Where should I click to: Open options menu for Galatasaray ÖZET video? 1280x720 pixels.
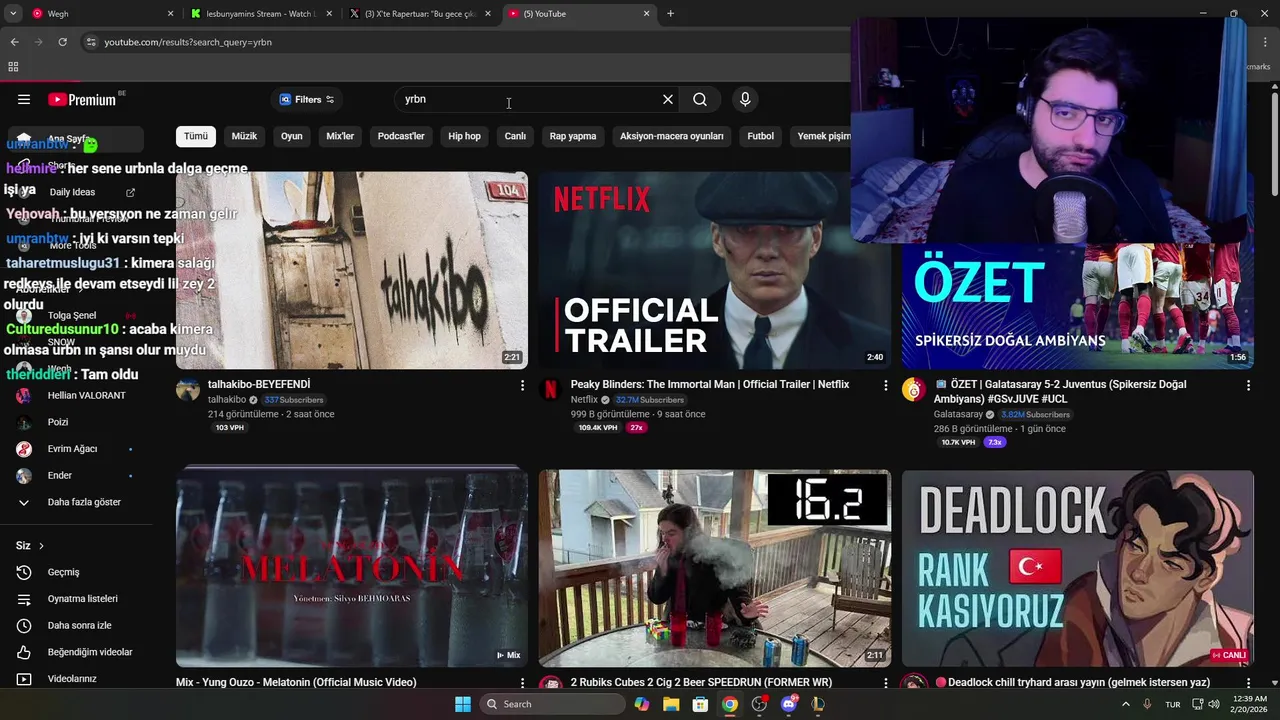click(x=1248, y=385)
